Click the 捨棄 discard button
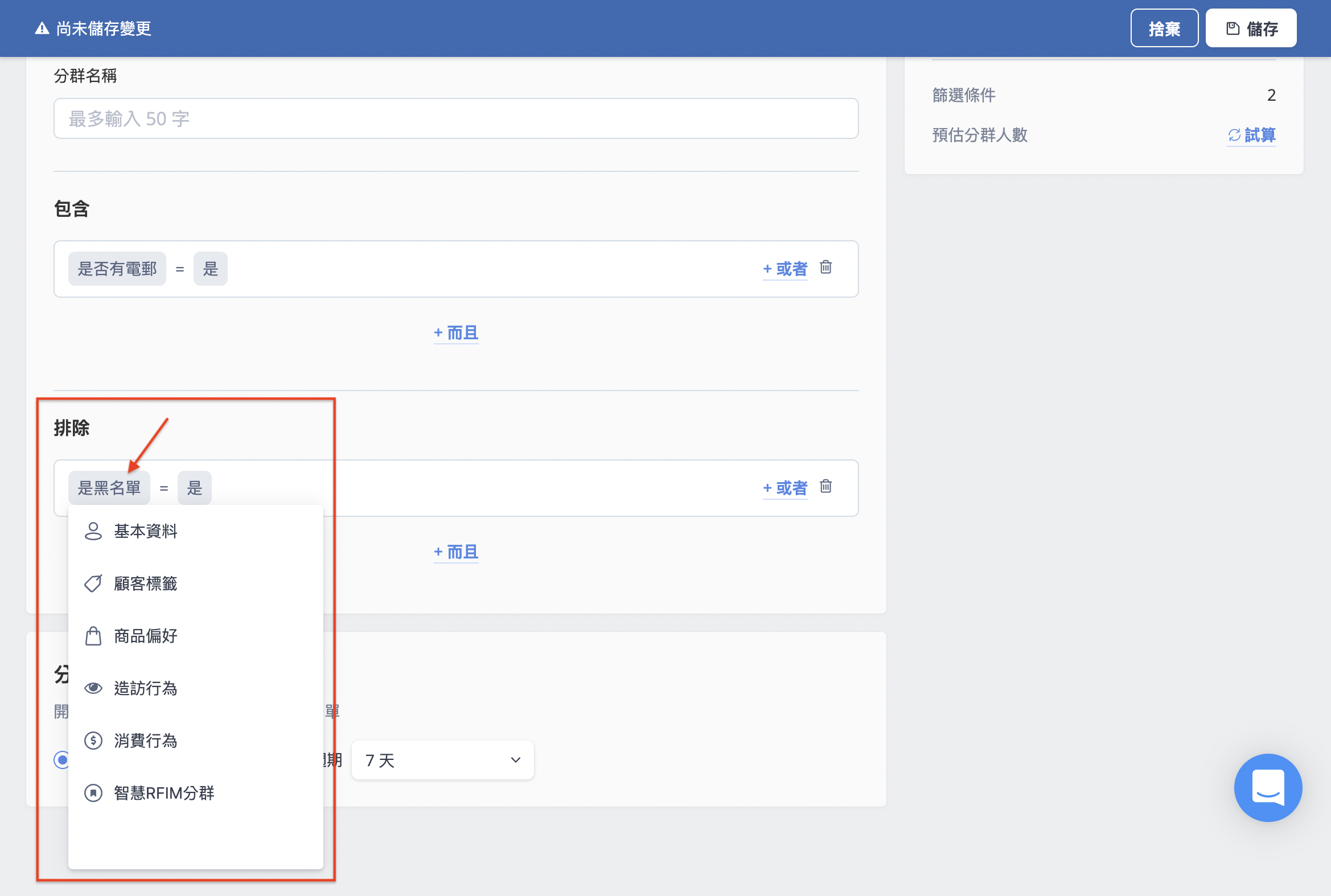This screenshot has height=896, width=1331. pyautogui.click(x=1164, y=28)
